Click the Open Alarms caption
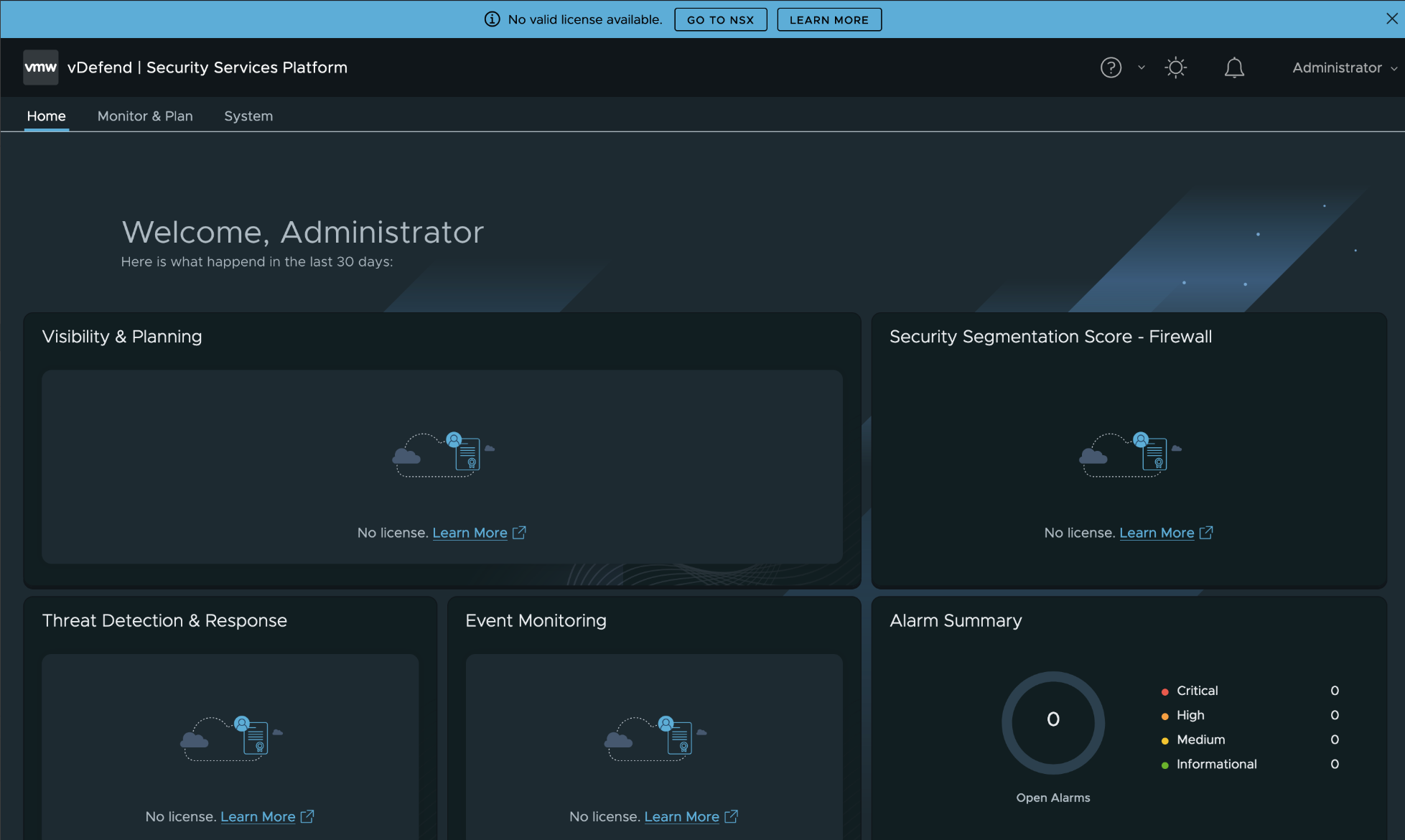 pos(1053,798)
